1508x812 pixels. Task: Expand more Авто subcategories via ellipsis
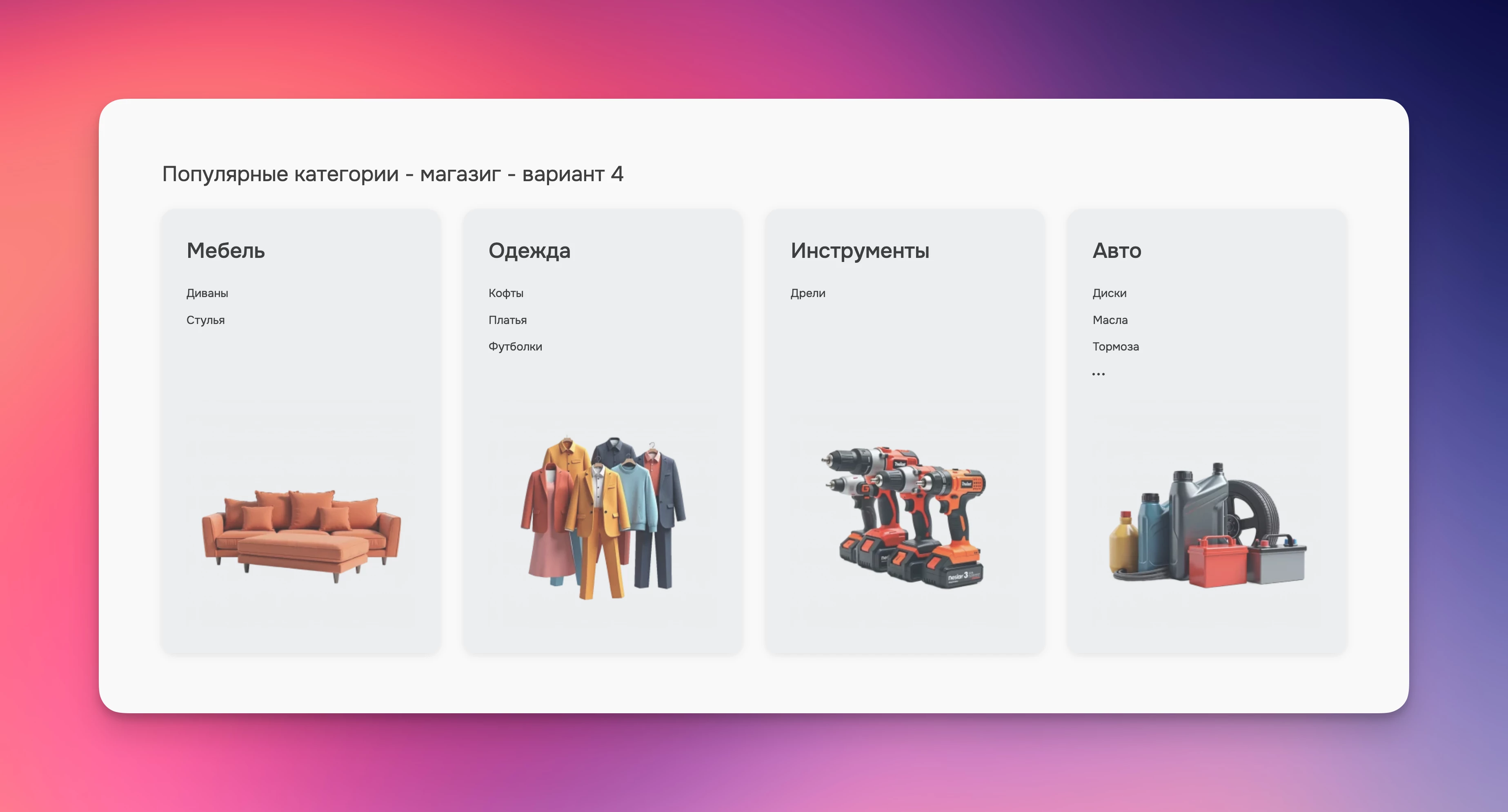coord(1098,374)
